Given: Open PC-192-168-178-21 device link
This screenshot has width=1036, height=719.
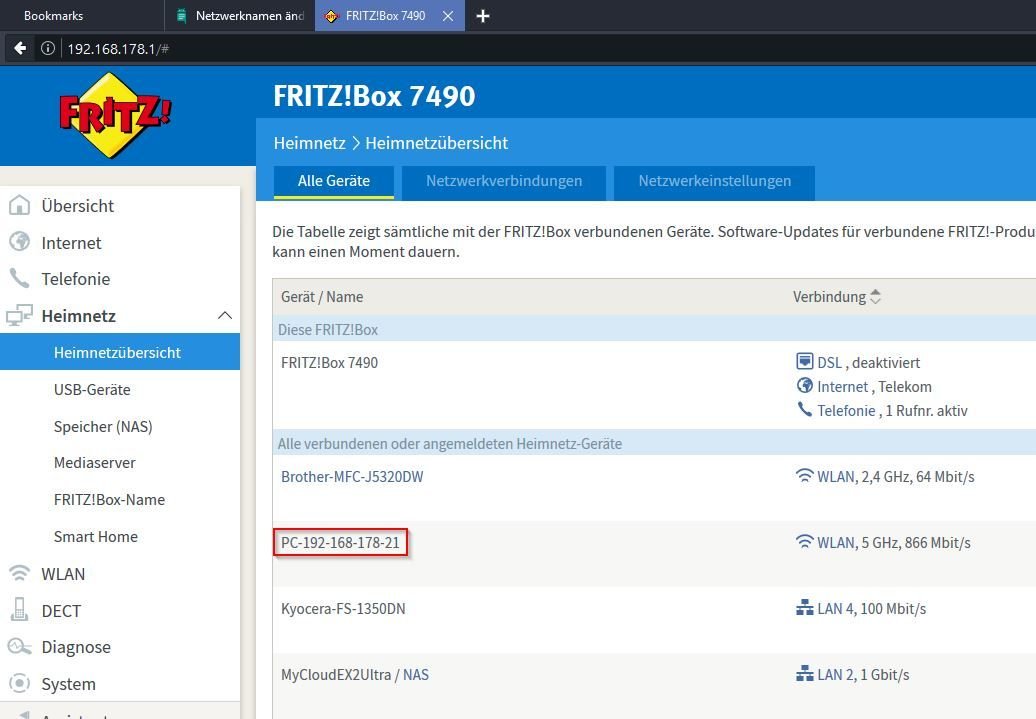Looking at the screenshot, I should coord(340,543).
